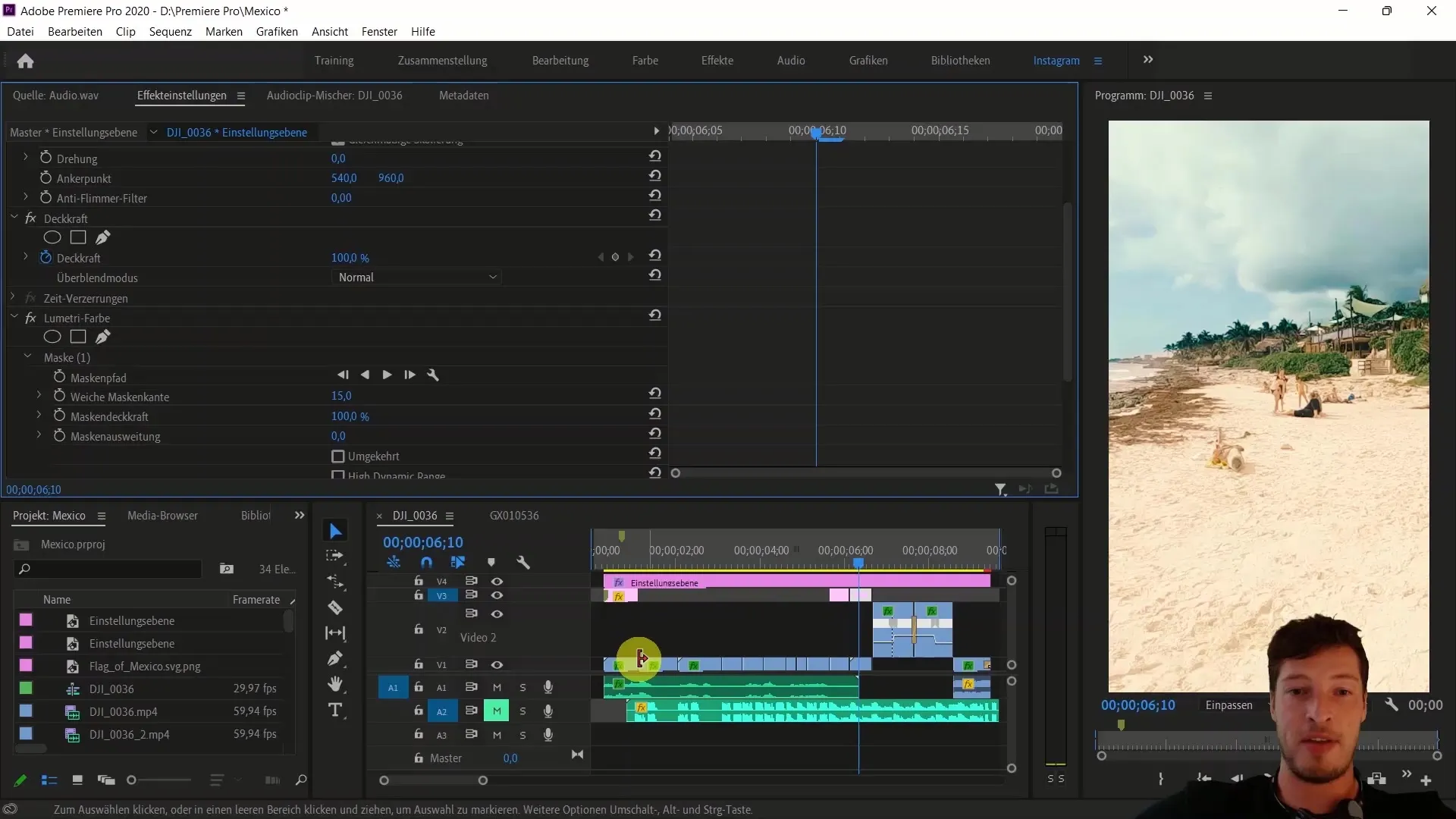Track selected mask forward
Viewport: 1456px width, 819px height.
pyautogui.click(x=387, y=375)
